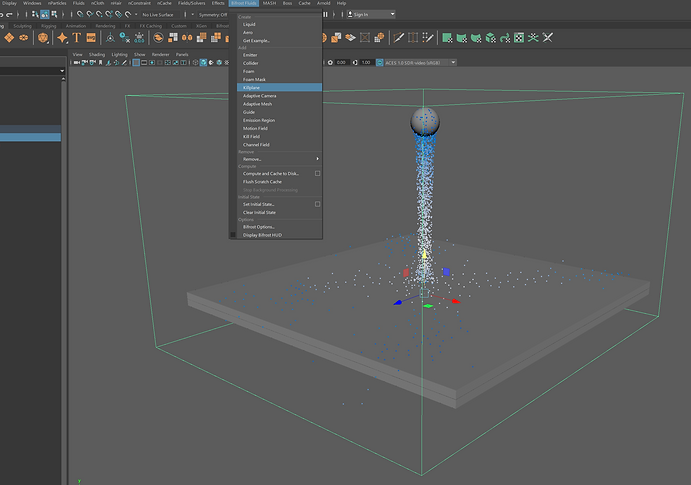
Task: Switch to the Sculpting shelf tab
Action: (x=22, y=26)
